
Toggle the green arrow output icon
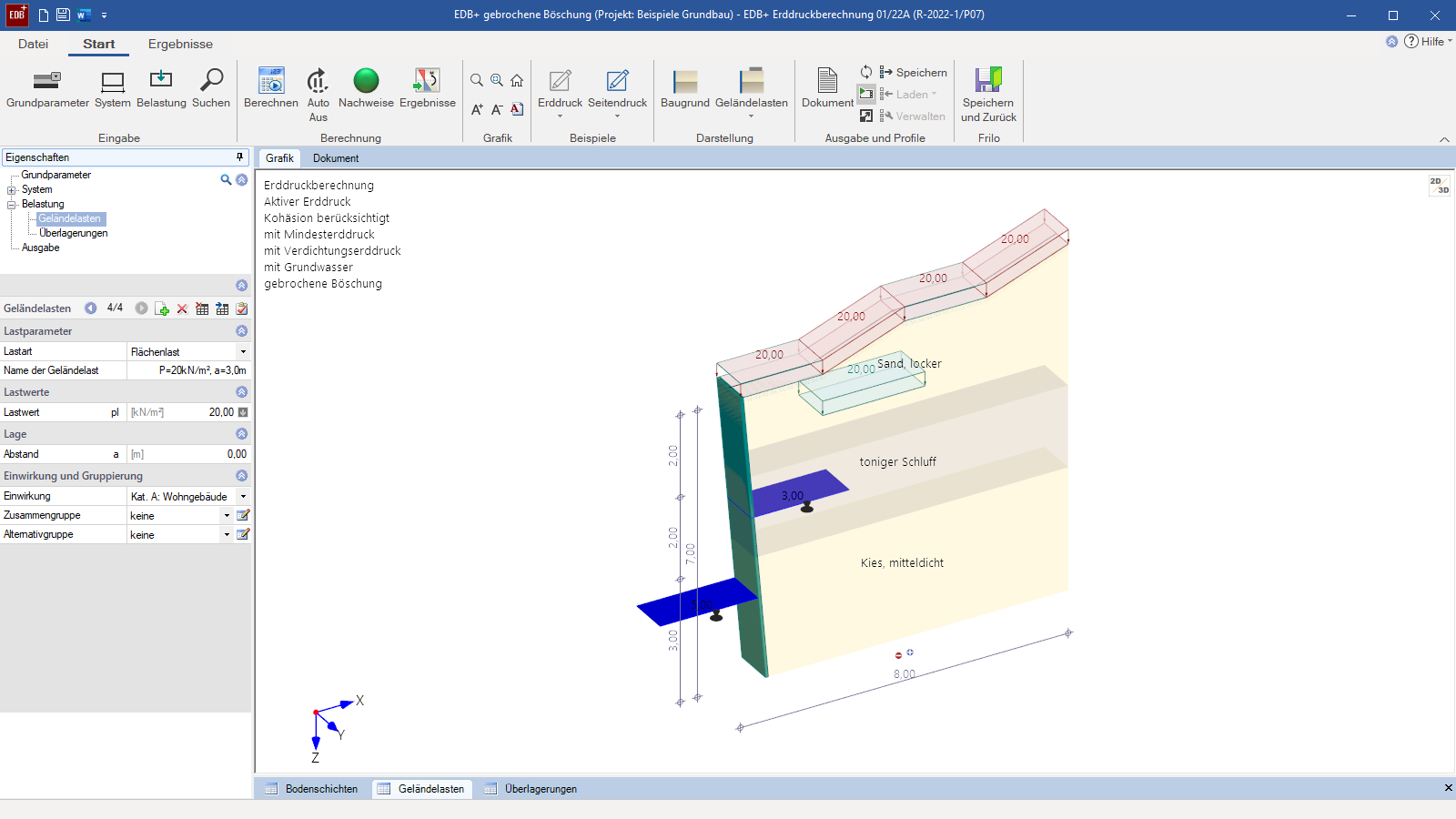pyautogui.click(x=866, y=94)
